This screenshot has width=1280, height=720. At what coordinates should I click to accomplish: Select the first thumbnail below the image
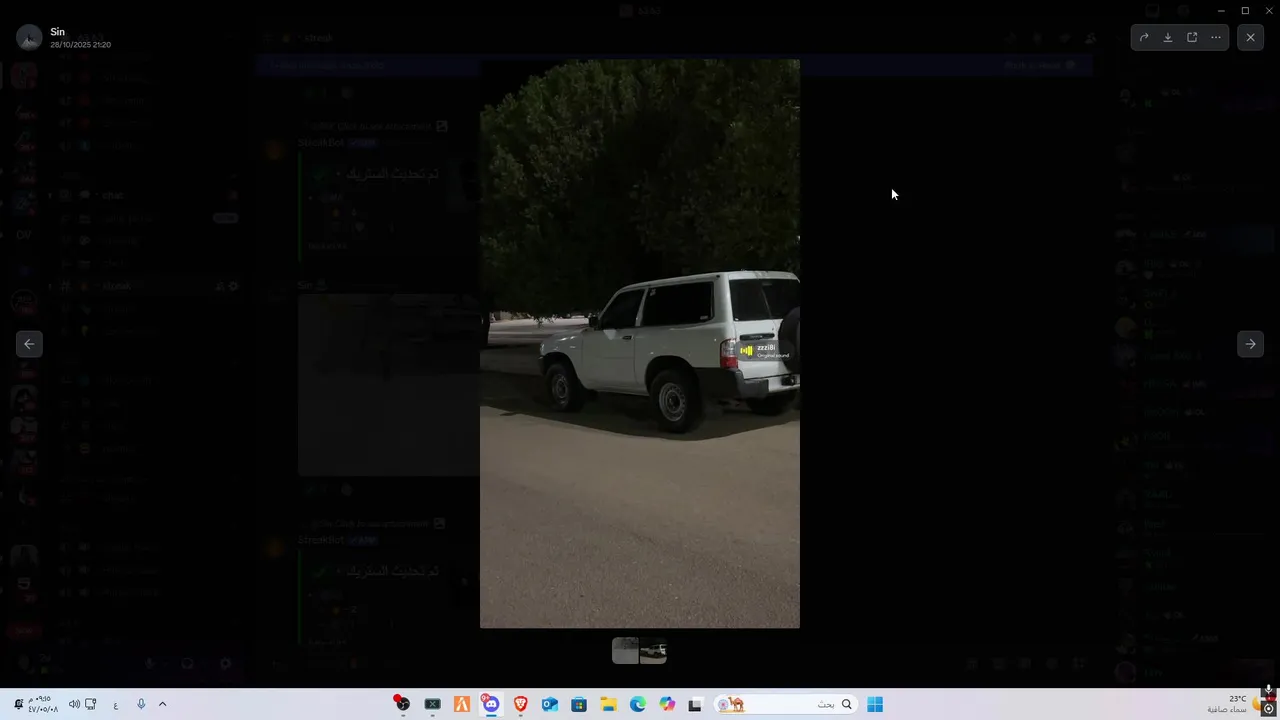pyautogui.click(x=625, y=651)
